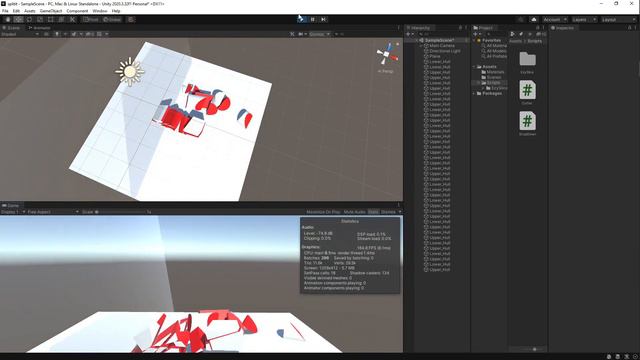640x360 pixels.
Task: Click the Persp projection label
Action: point(385,71)
